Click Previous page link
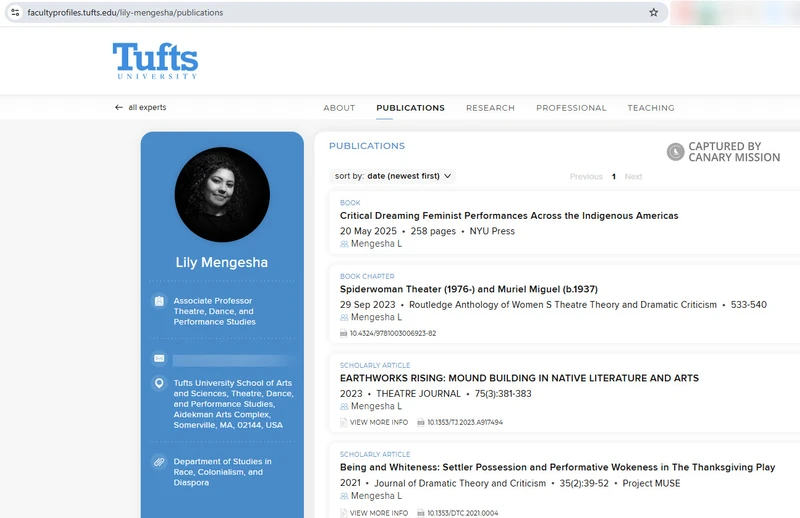This screenshot has height=518, width=800. (586, 177)
